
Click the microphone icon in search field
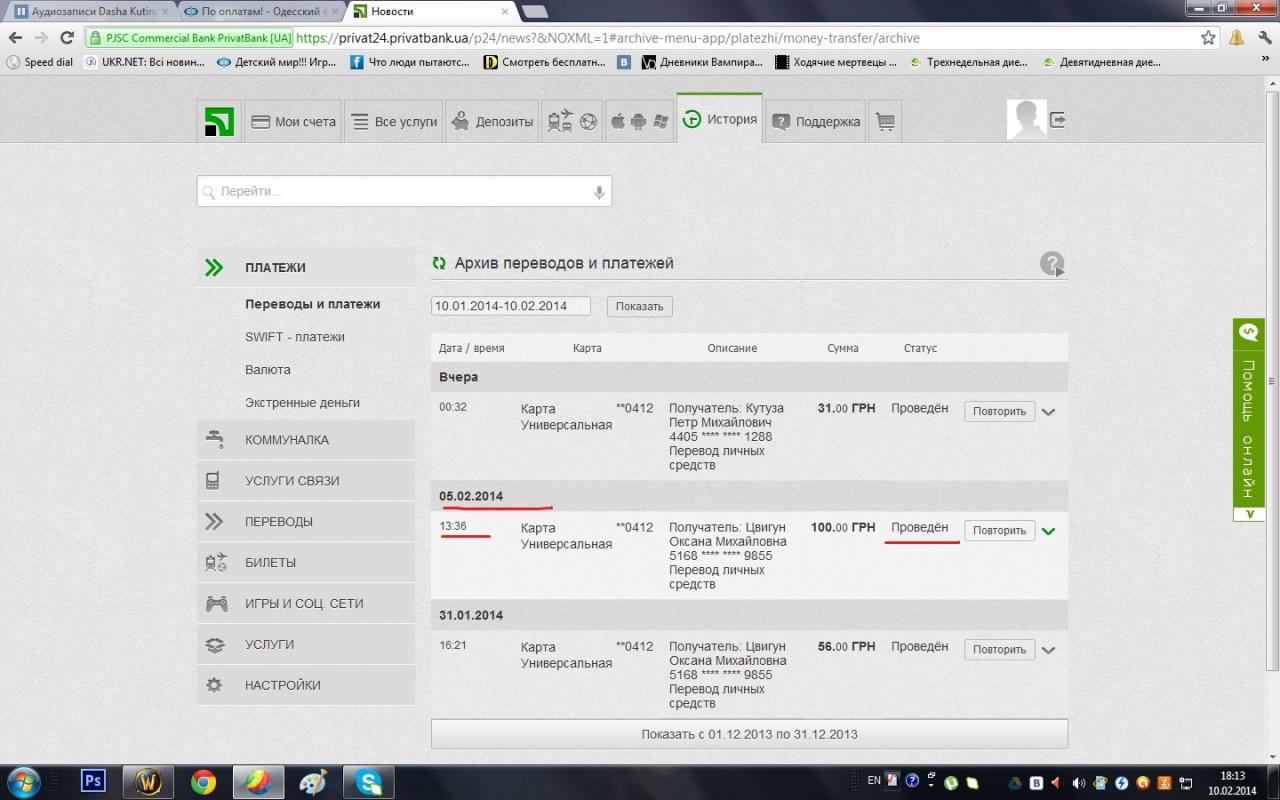click(x=599, y=192)
